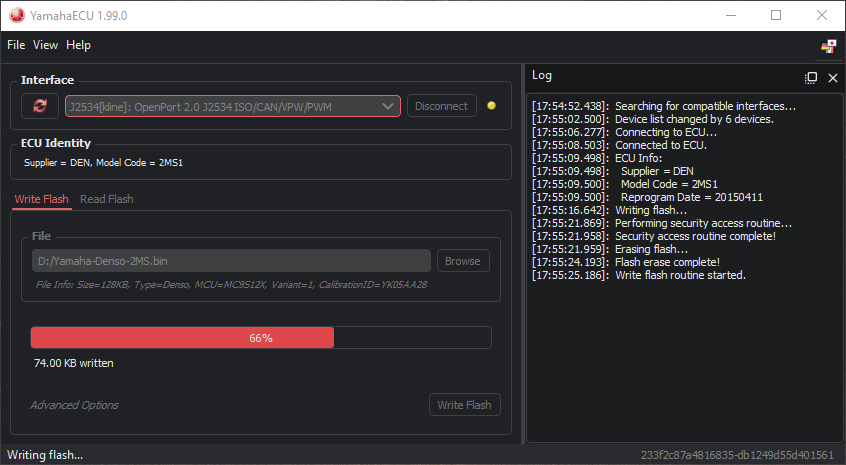846x465 pixels.
Task: Open the J2534 interface dropdown
Action: click(x=233, y=106)
